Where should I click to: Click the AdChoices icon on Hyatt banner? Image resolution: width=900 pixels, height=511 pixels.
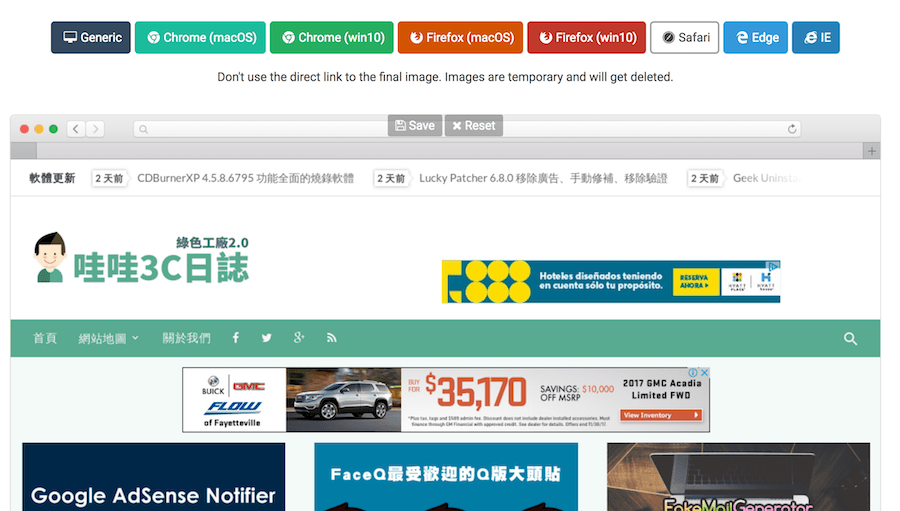click(x=774, y=266)
